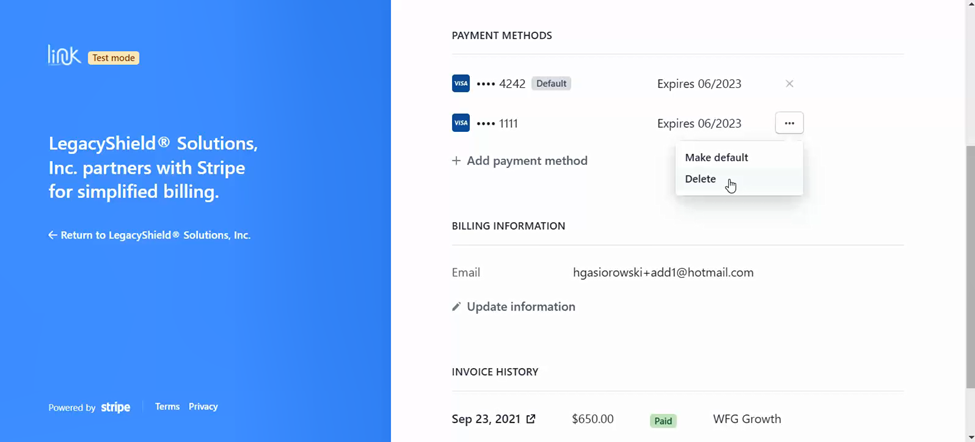
Task: Click the WFG Growth invoice description
Action: [747, 419]
